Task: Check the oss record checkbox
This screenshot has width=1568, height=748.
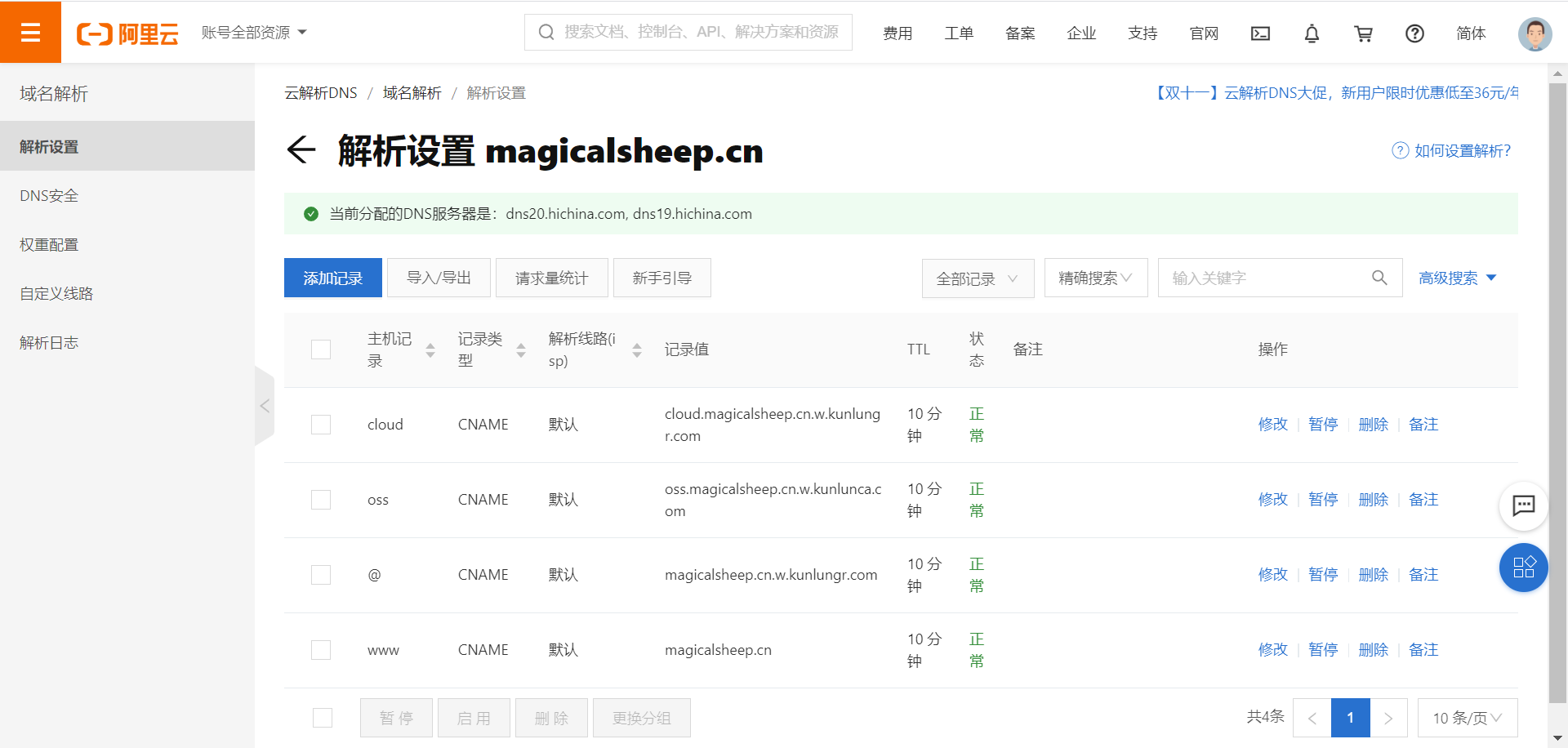Action: point(321,500)
